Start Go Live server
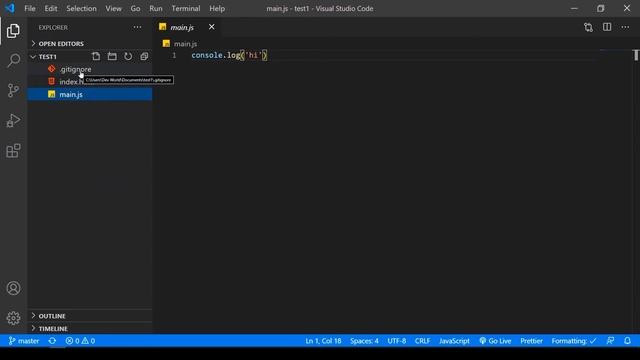Viewport: 640px width, 360px height. 495,341
